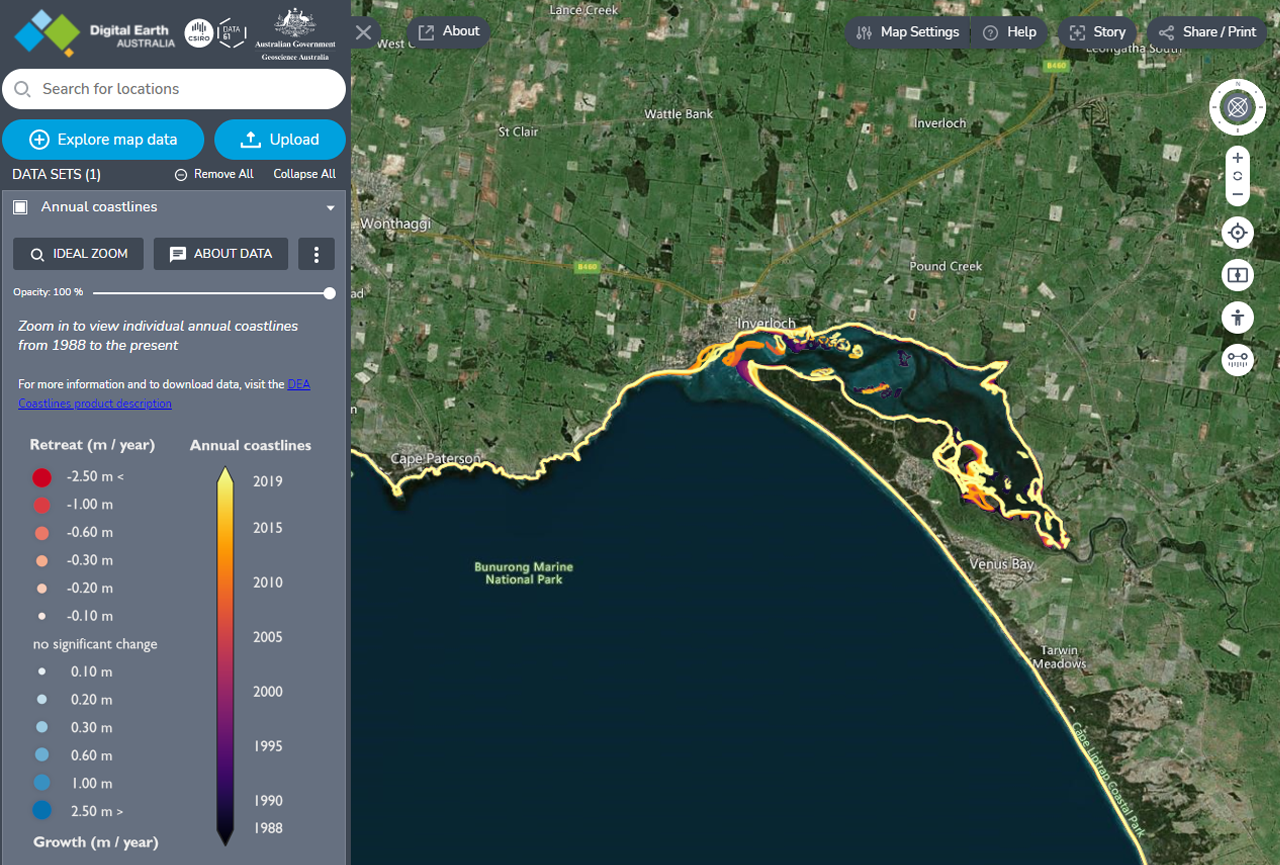
Task: Zoom in with the plus icon
Action: pos(1238,158)
